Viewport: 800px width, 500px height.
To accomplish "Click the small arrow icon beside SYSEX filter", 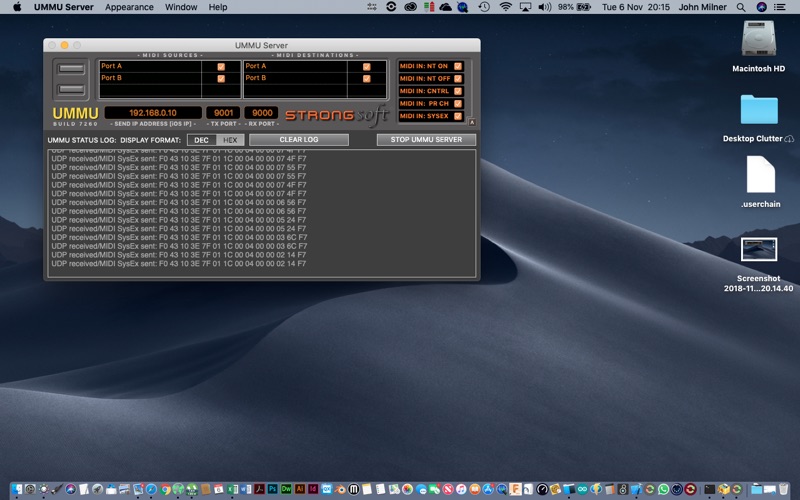I will pos(472,122).
